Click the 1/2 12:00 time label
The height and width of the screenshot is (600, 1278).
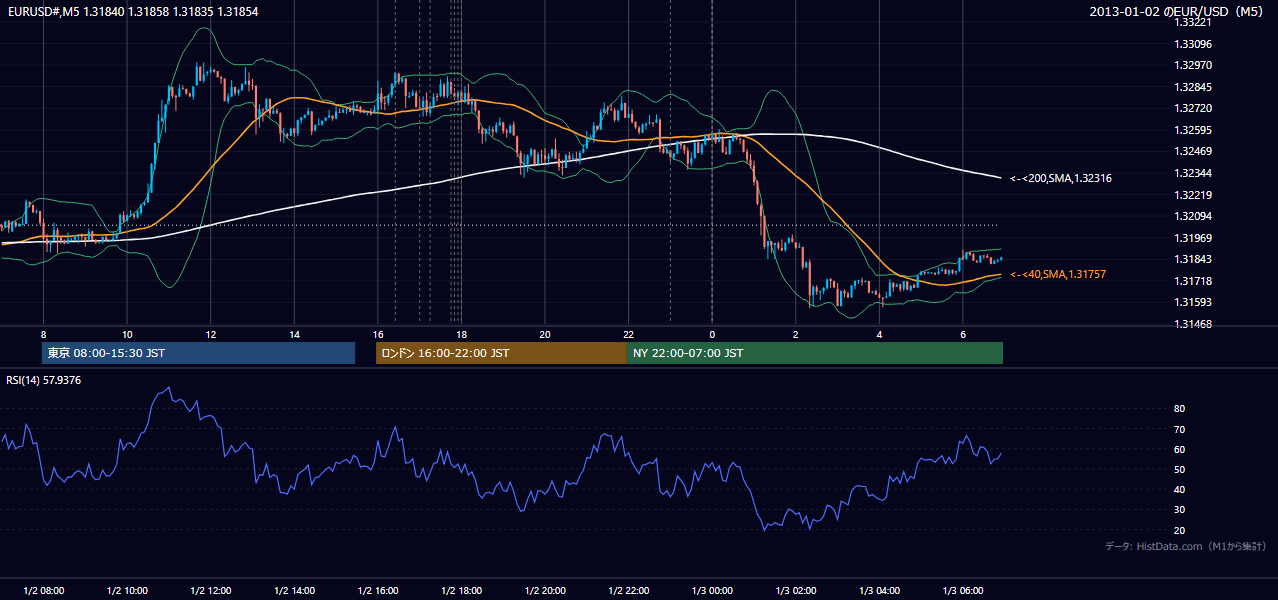[x=210, y=590]
